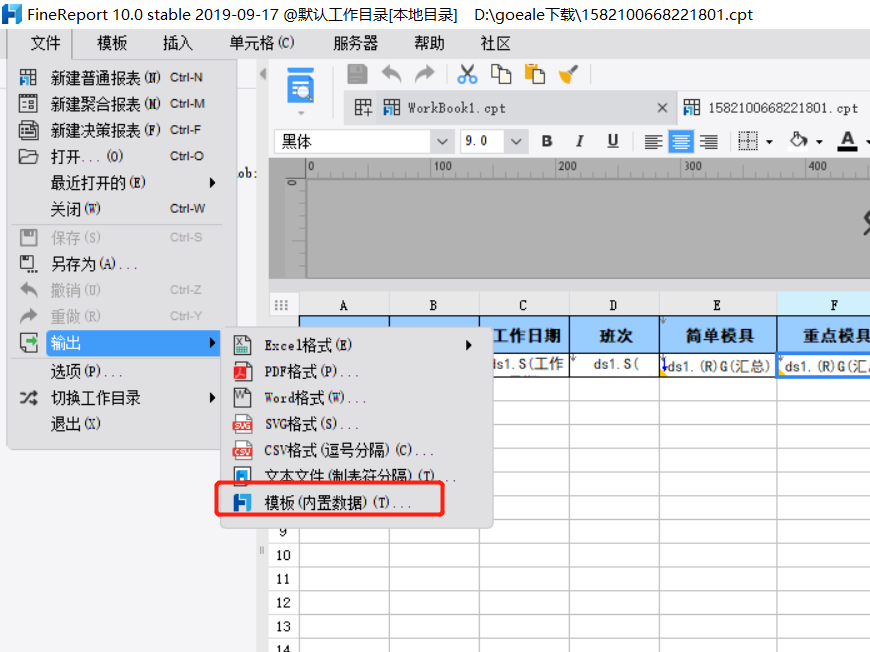
Task: Click the background fill bucket icon
Action: pyautogui.click(x=798, y=141)
